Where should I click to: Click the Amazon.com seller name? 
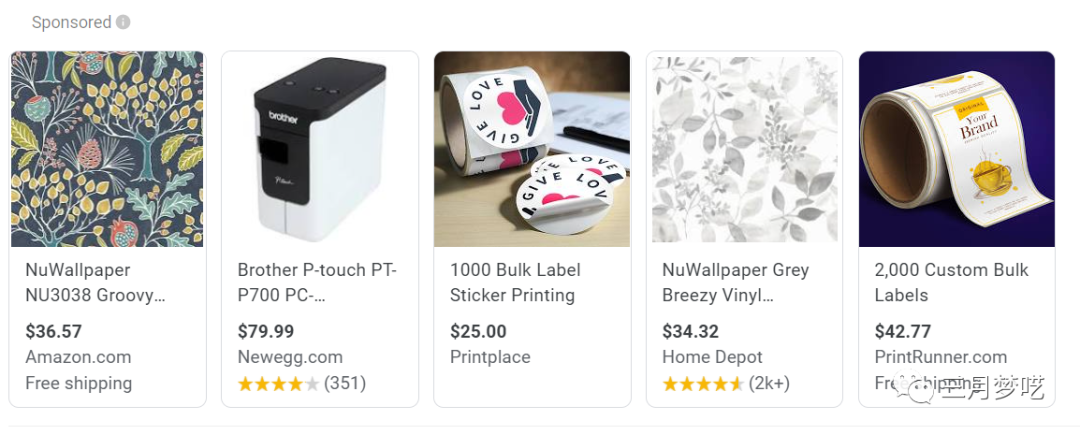click(78, 357)
